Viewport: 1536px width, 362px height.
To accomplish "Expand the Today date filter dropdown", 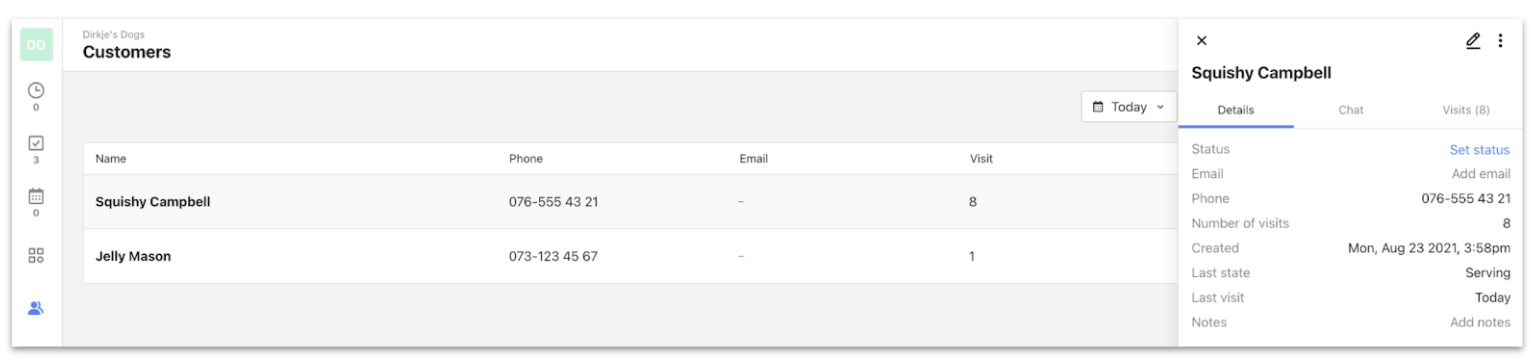I will click(x=1128, y=107).
